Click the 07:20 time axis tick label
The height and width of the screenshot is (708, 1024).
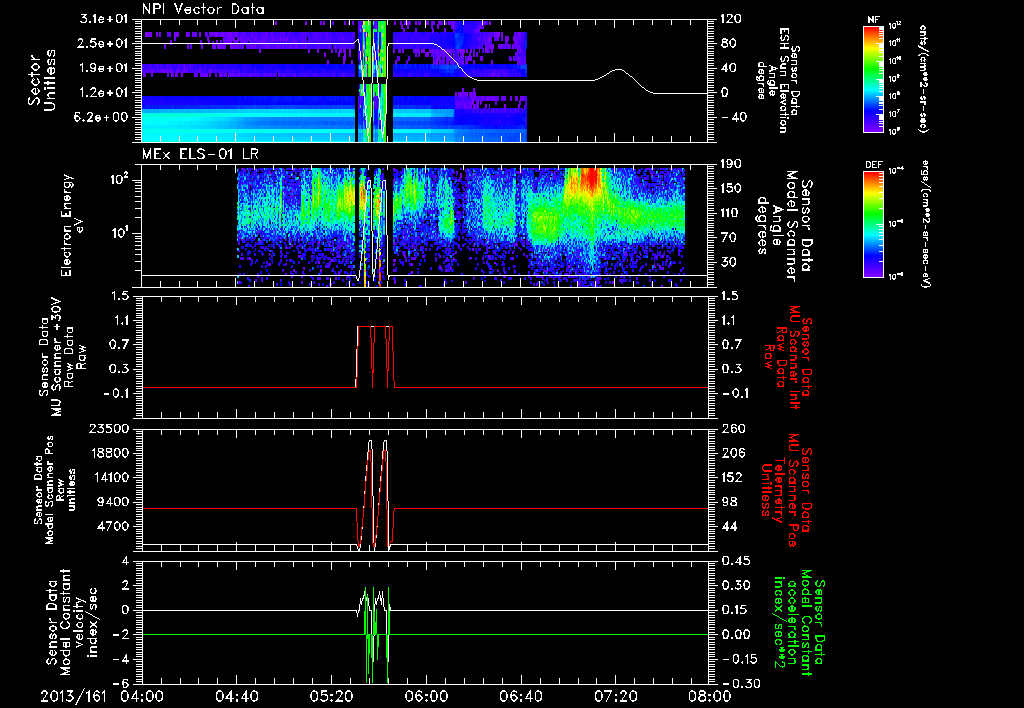tap(616, 695)
